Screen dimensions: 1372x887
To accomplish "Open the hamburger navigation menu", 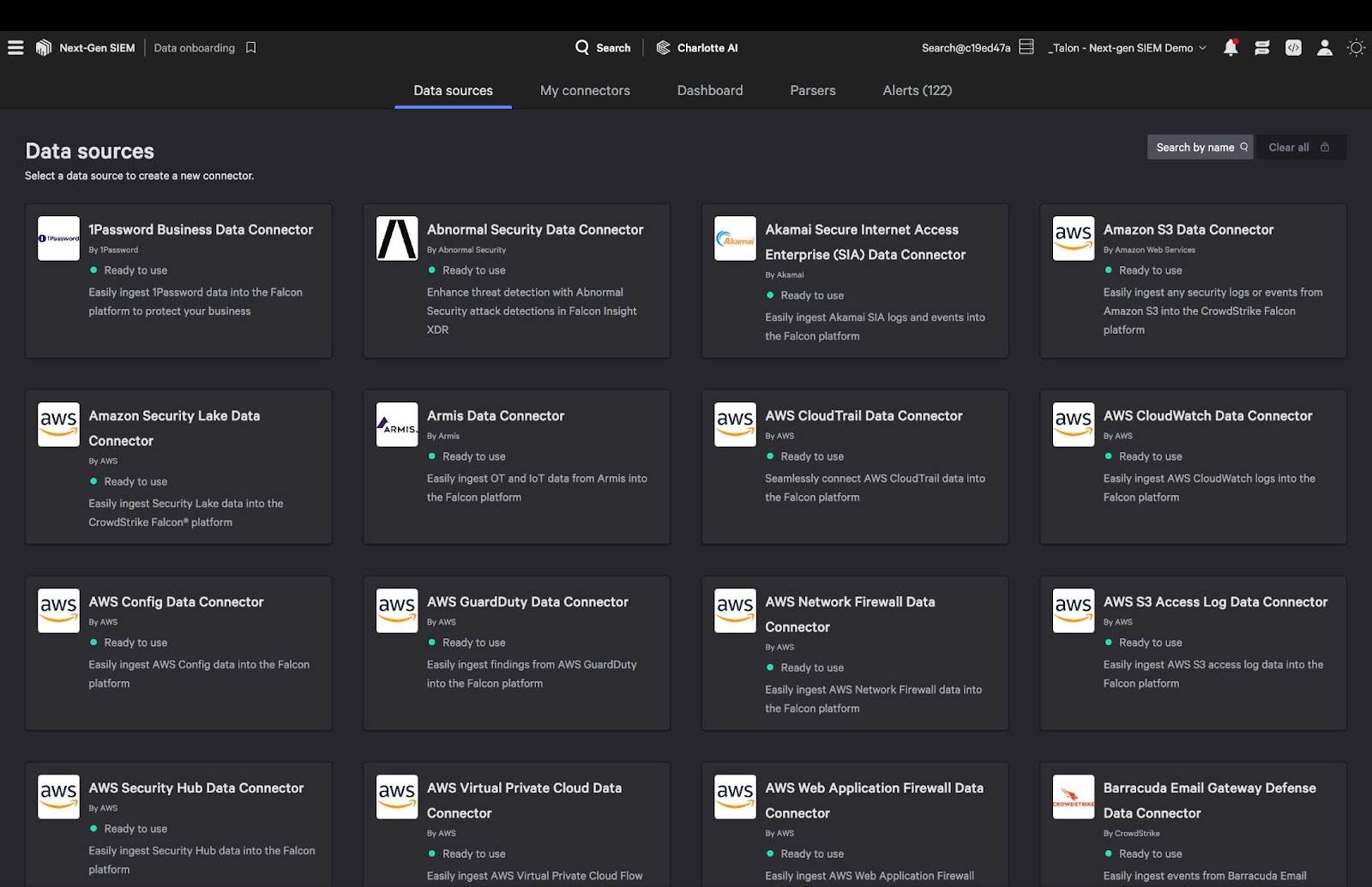I will tap(15, 48).
